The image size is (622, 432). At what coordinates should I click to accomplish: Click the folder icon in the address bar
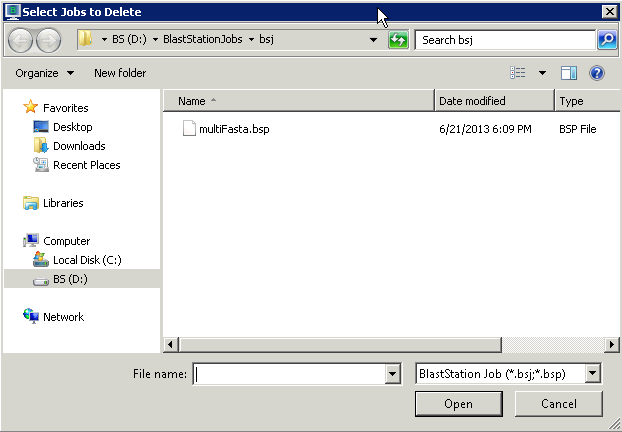tap(85, 39)
